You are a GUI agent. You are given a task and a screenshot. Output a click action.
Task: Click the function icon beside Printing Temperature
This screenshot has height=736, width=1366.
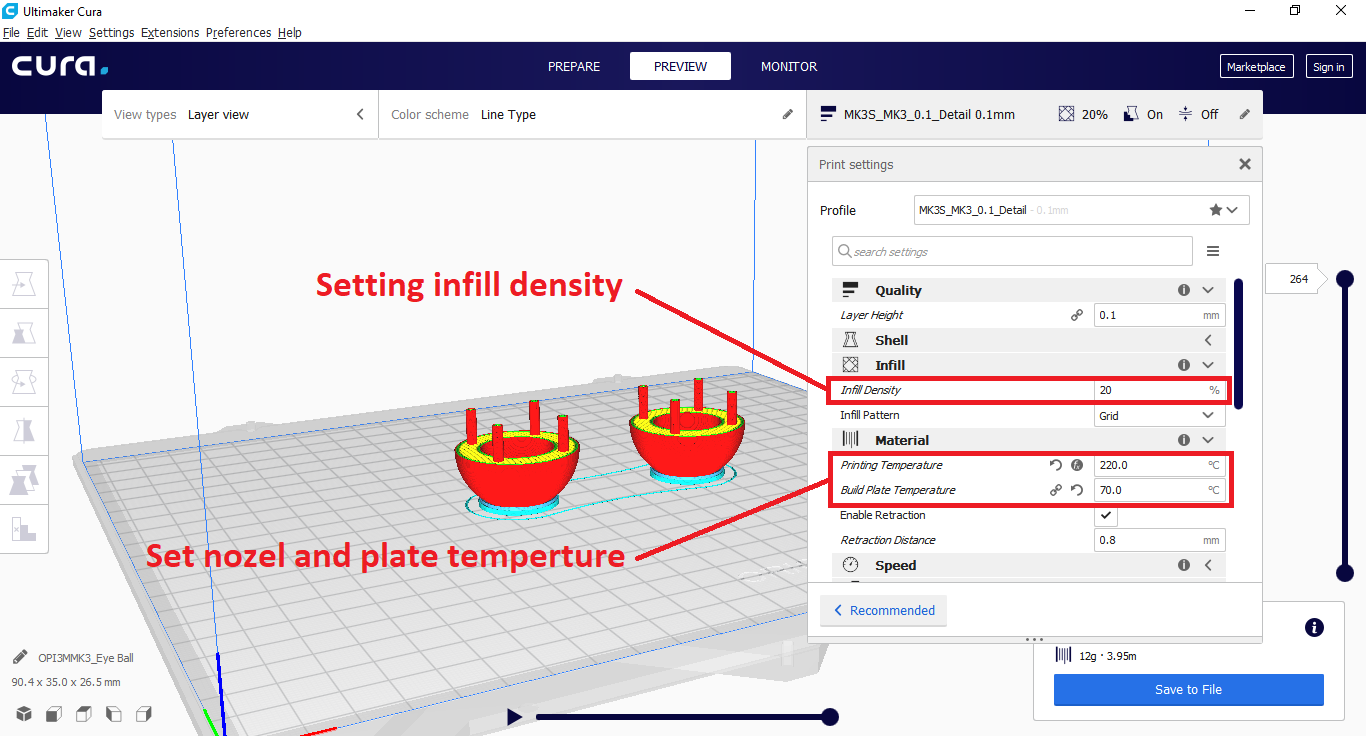1077,465
